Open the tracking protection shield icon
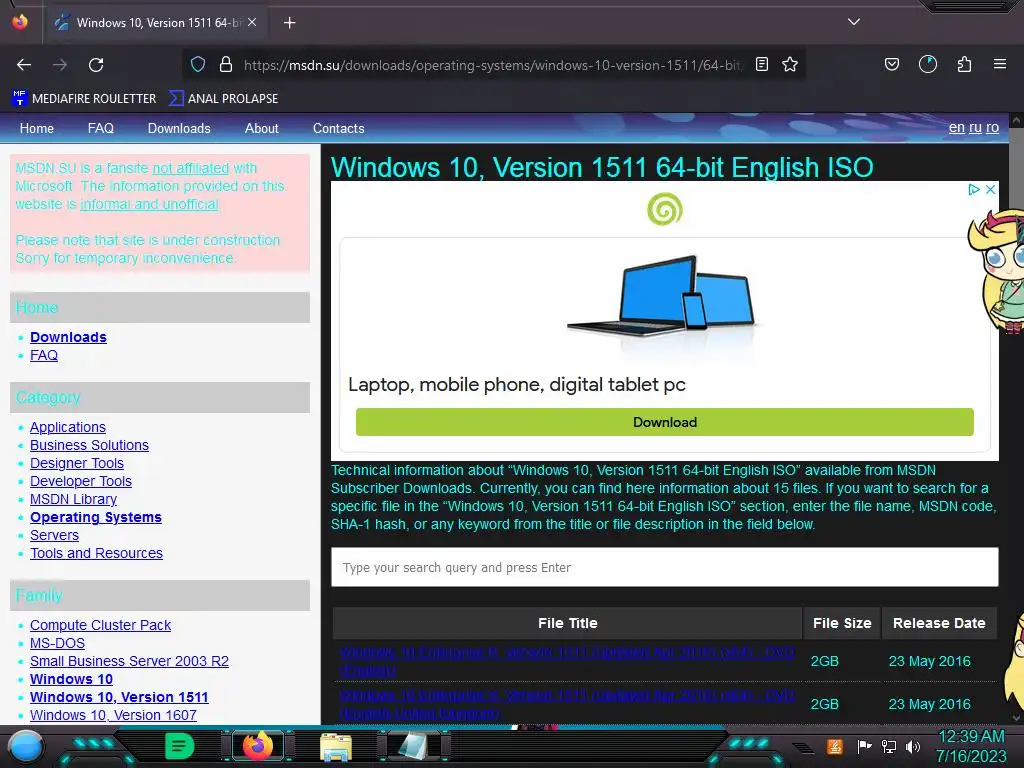 coord(198,64)
